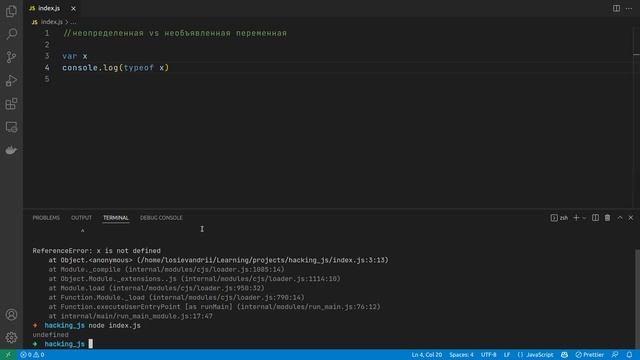Open the Search view

tap(11, 34)
